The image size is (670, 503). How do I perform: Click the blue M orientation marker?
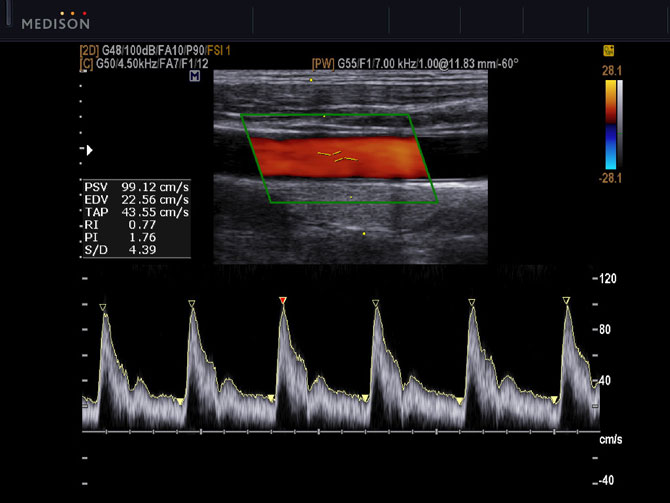click(x=193, y=76)
